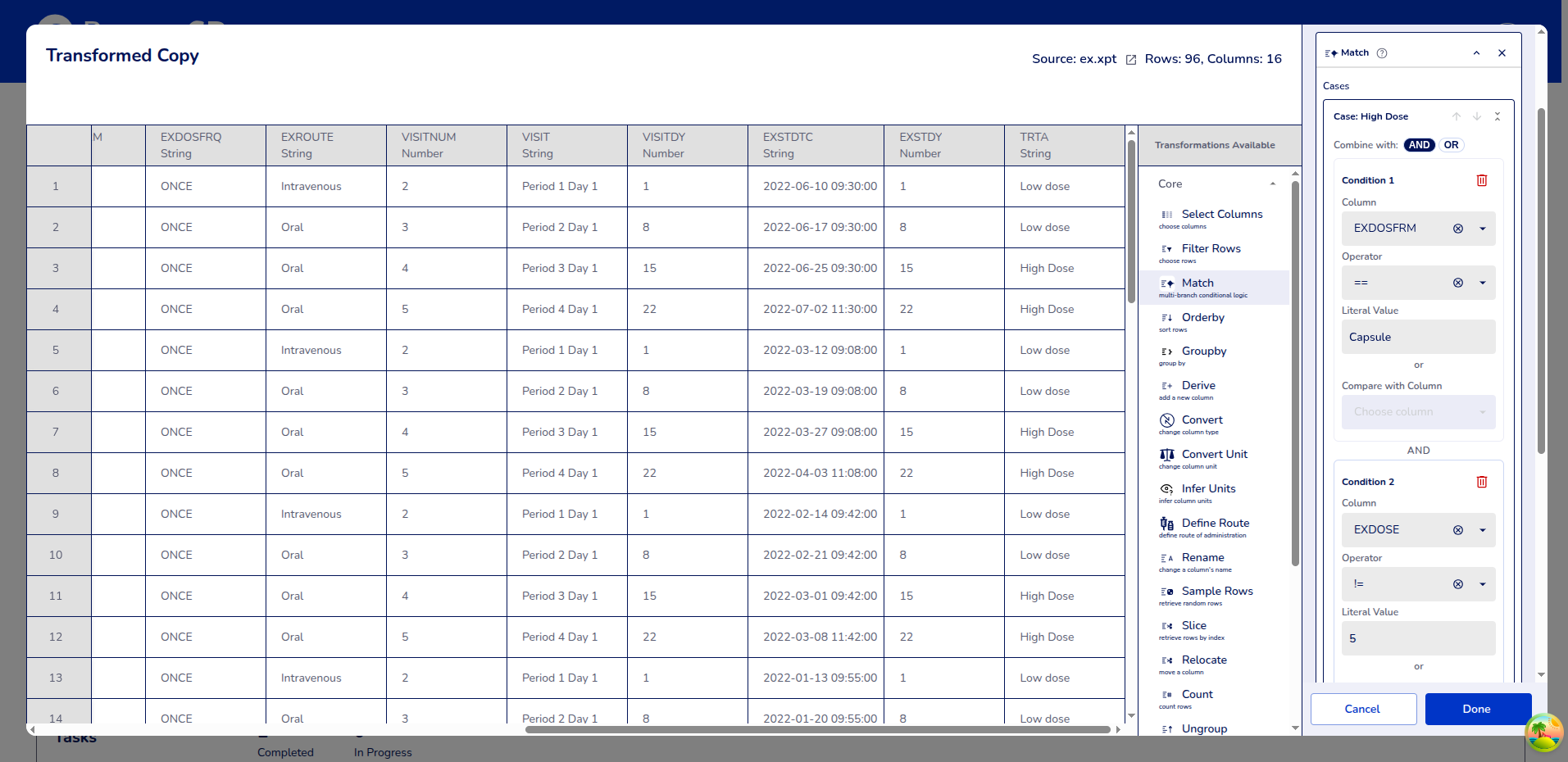The height and width of the screenshot is (762, 1568).
Task: Clear the EXDOSFRM column selection
Action: click(x=1457, y=229)
